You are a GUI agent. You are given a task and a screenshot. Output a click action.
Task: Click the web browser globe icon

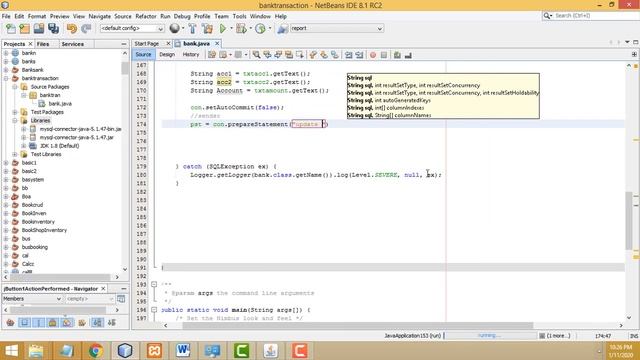click(175, 28)
